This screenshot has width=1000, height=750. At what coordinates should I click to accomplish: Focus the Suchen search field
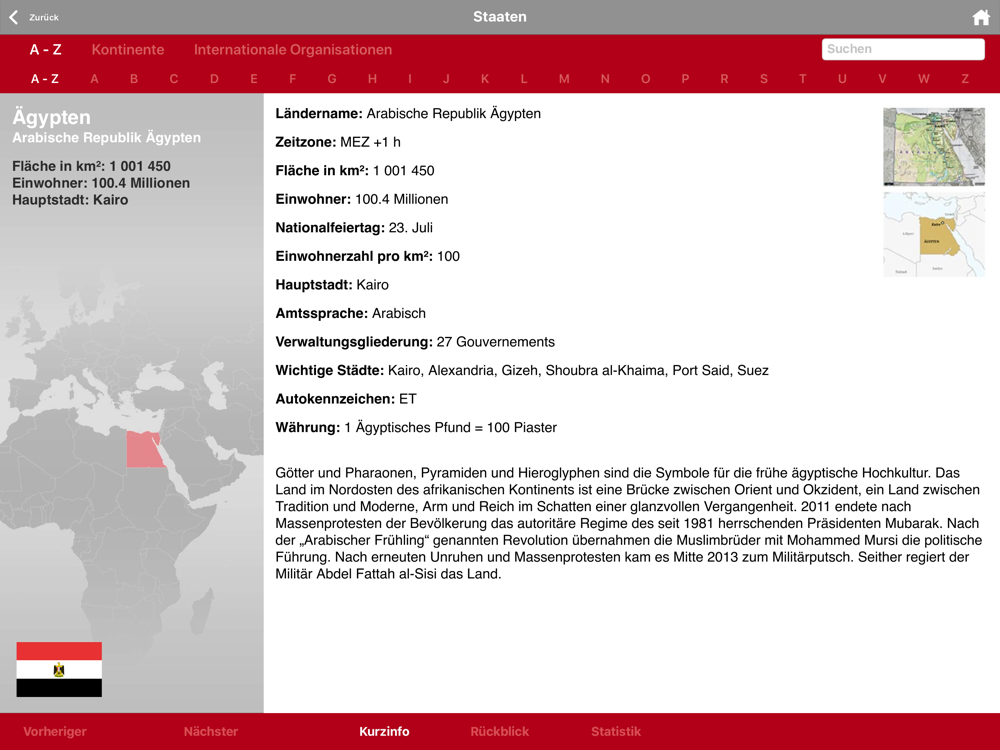(x=902, y=49)
